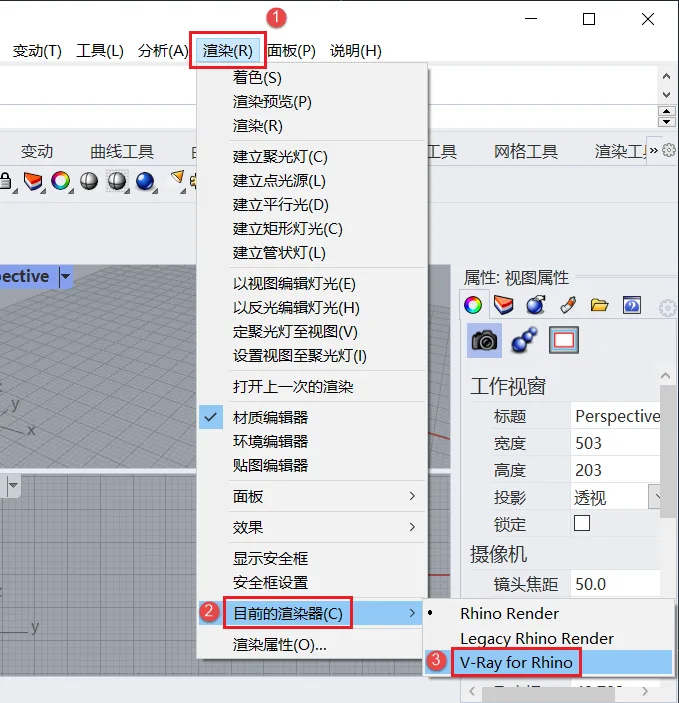Toggle the 锁定 checkbox
679x703 pixels.
(x=582, y=523)
